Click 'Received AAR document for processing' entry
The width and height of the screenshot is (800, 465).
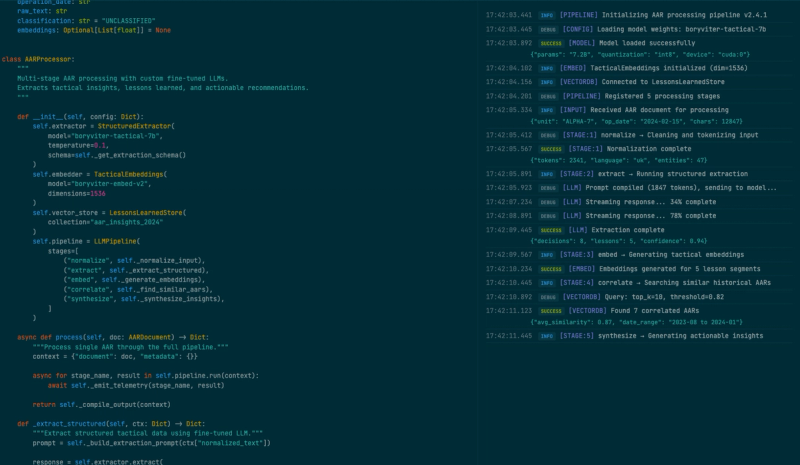[659, 110]
